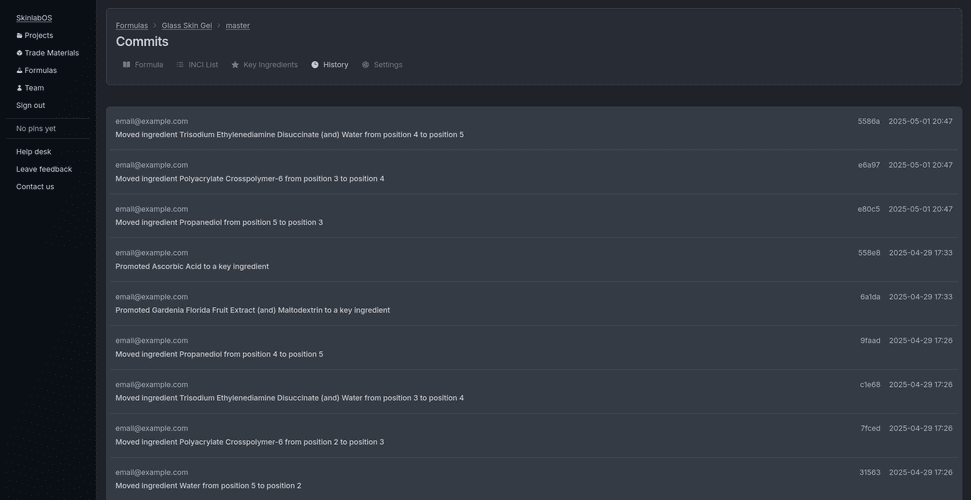971x500 pixels.
Task: Open the Glass Skin Gel breadcrumb
Action: coord(187,26)
